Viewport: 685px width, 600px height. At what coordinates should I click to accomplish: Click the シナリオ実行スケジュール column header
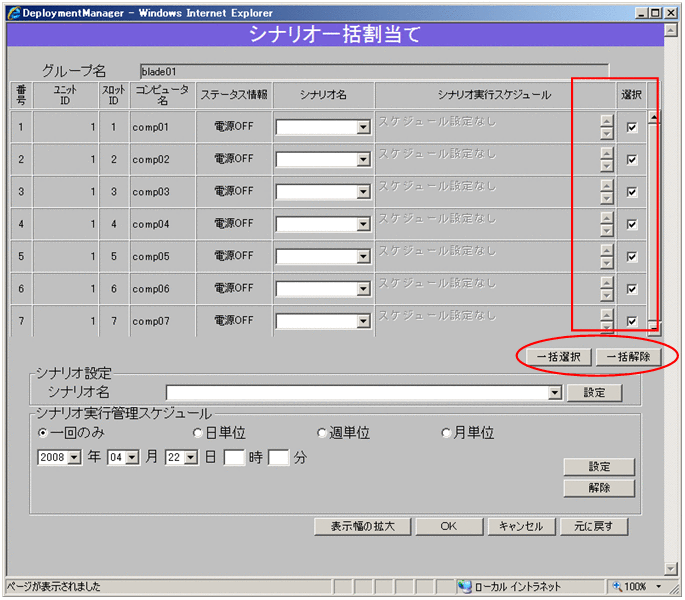click(495, 95)
